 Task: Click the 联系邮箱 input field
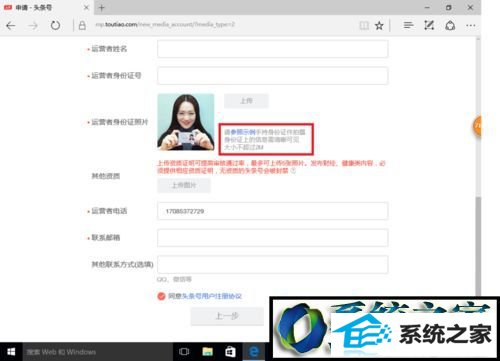point(272,238)
